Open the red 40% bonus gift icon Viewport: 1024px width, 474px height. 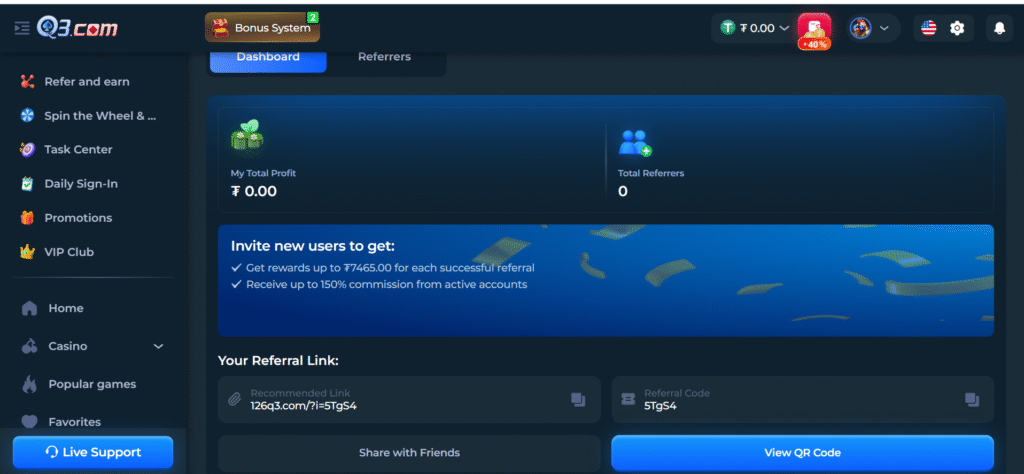pyautogui.click(x=814, y=29)
